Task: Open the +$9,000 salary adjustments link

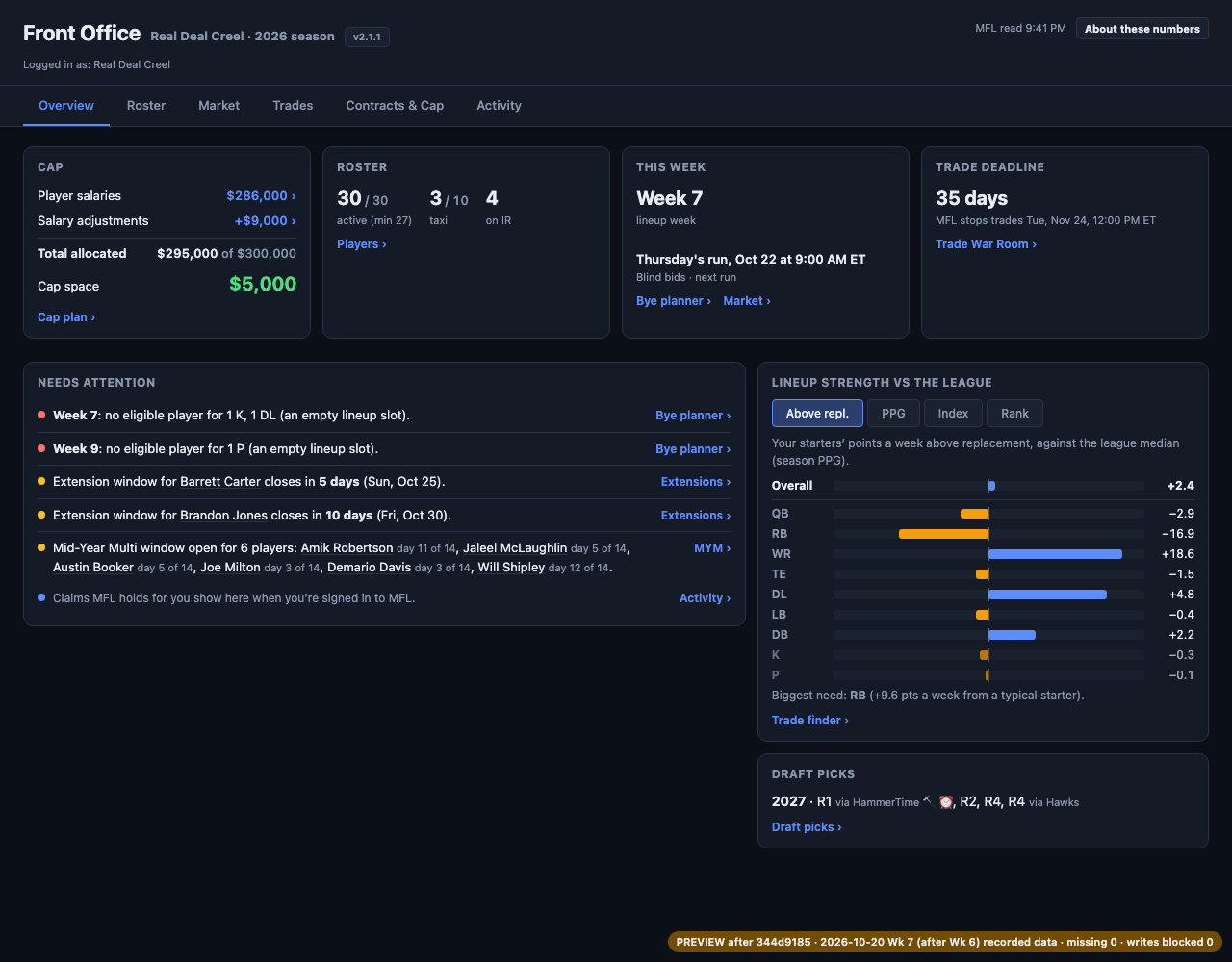Action: coord(265,221)
